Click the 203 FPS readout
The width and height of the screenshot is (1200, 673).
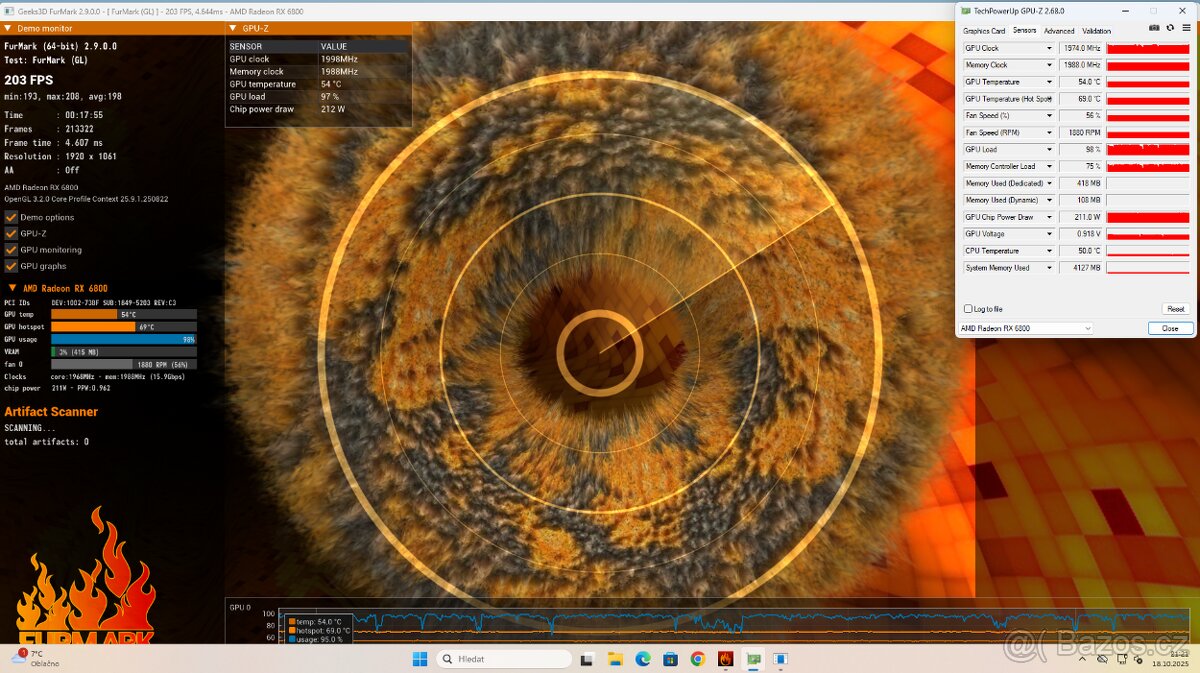(x=29, y=80)
